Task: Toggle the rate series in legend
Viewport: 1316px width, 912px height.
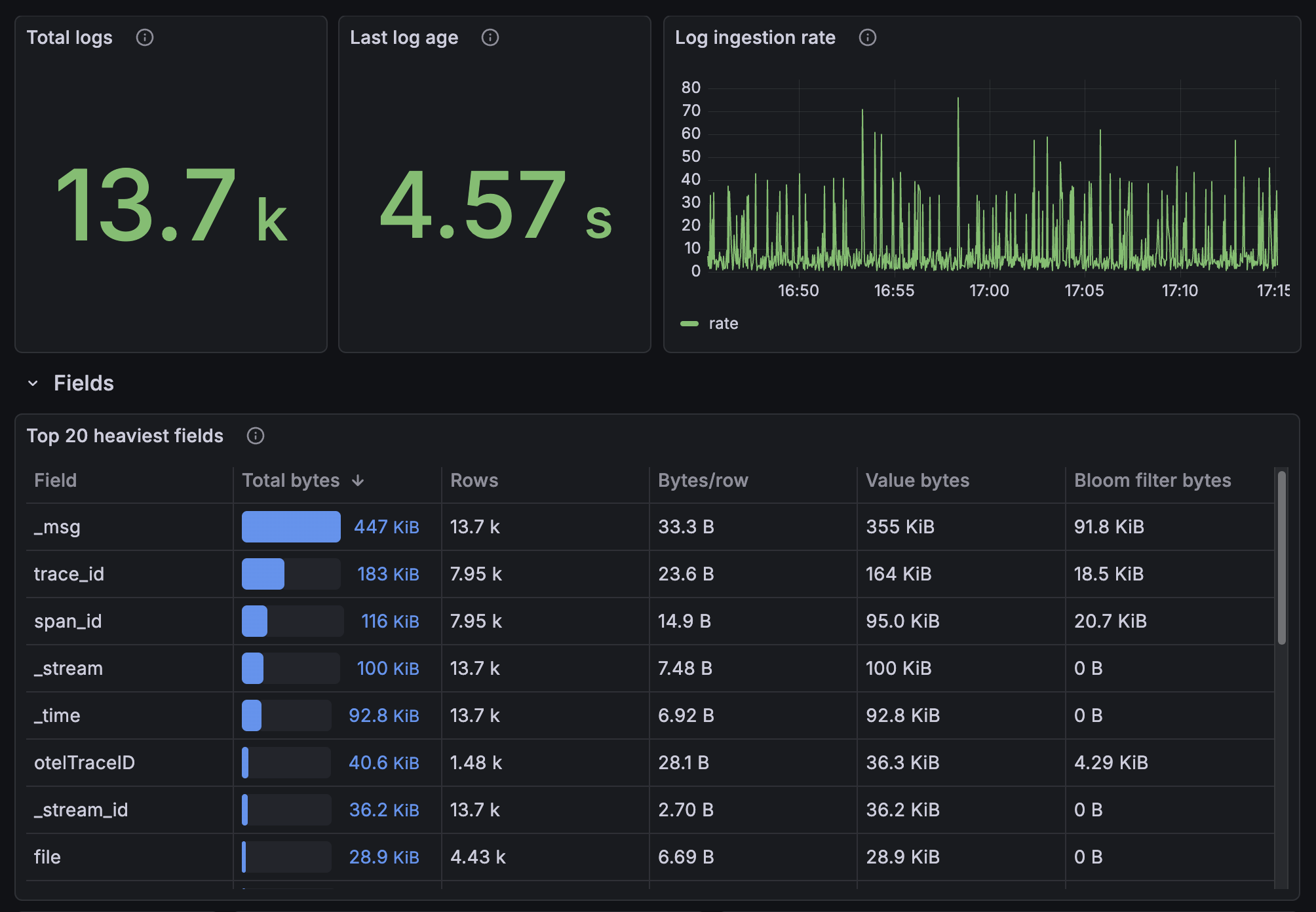Action: tap(723, 324)
